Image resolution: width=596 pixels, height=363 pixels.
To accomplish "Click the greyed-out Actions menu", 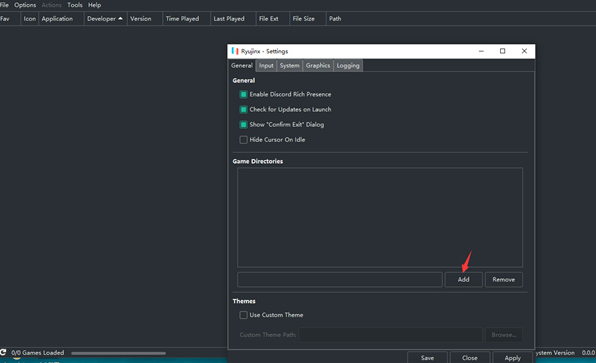I will coord(51,5).
